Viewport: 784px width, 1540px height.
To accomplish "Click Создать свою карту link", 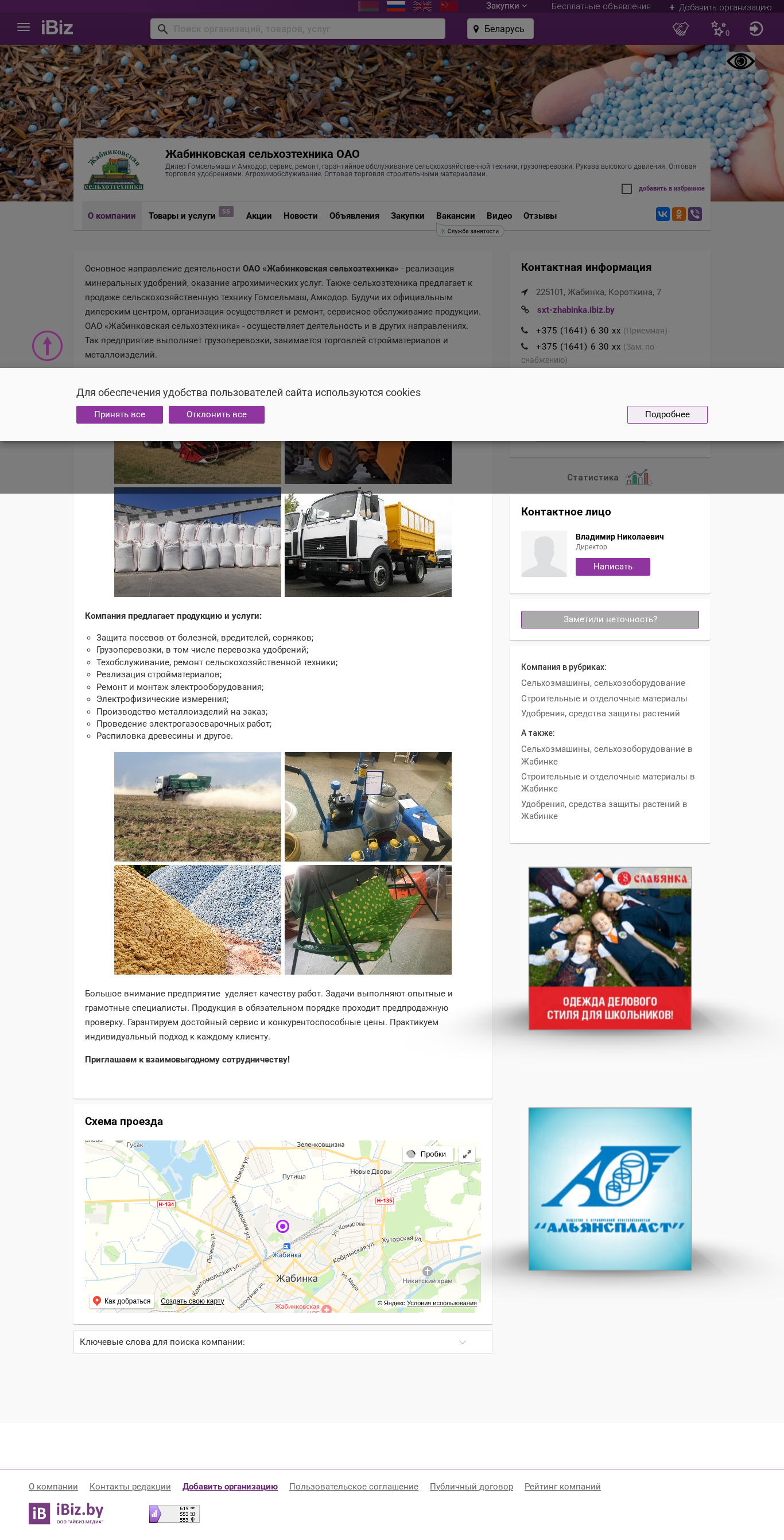I will tap(192, 1301).
